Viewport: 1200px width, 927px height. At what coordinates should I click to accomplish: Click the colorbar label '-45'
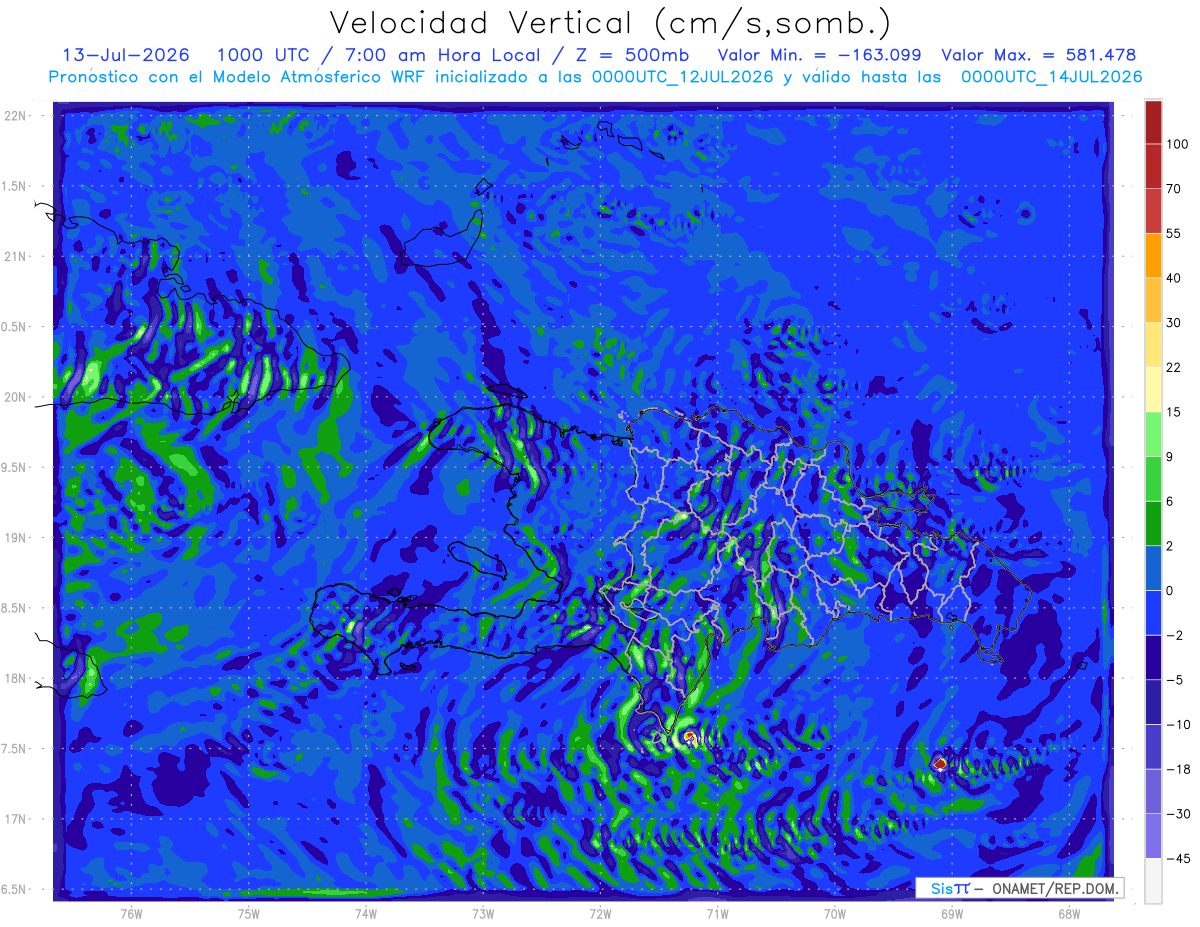[1177, 858]
